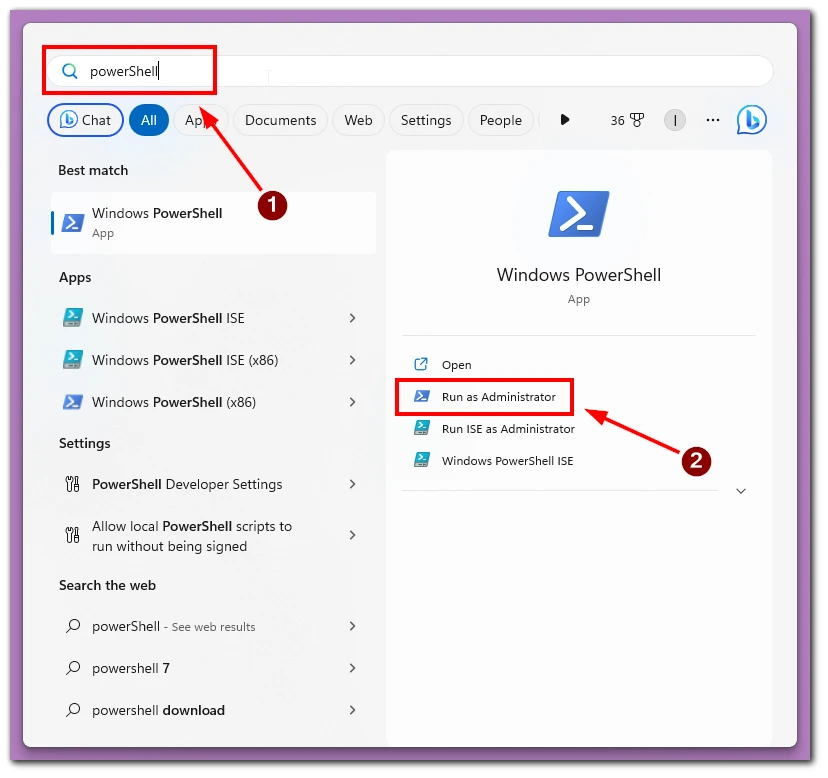Choose Open in the preview pane

[x=456, y=365]
